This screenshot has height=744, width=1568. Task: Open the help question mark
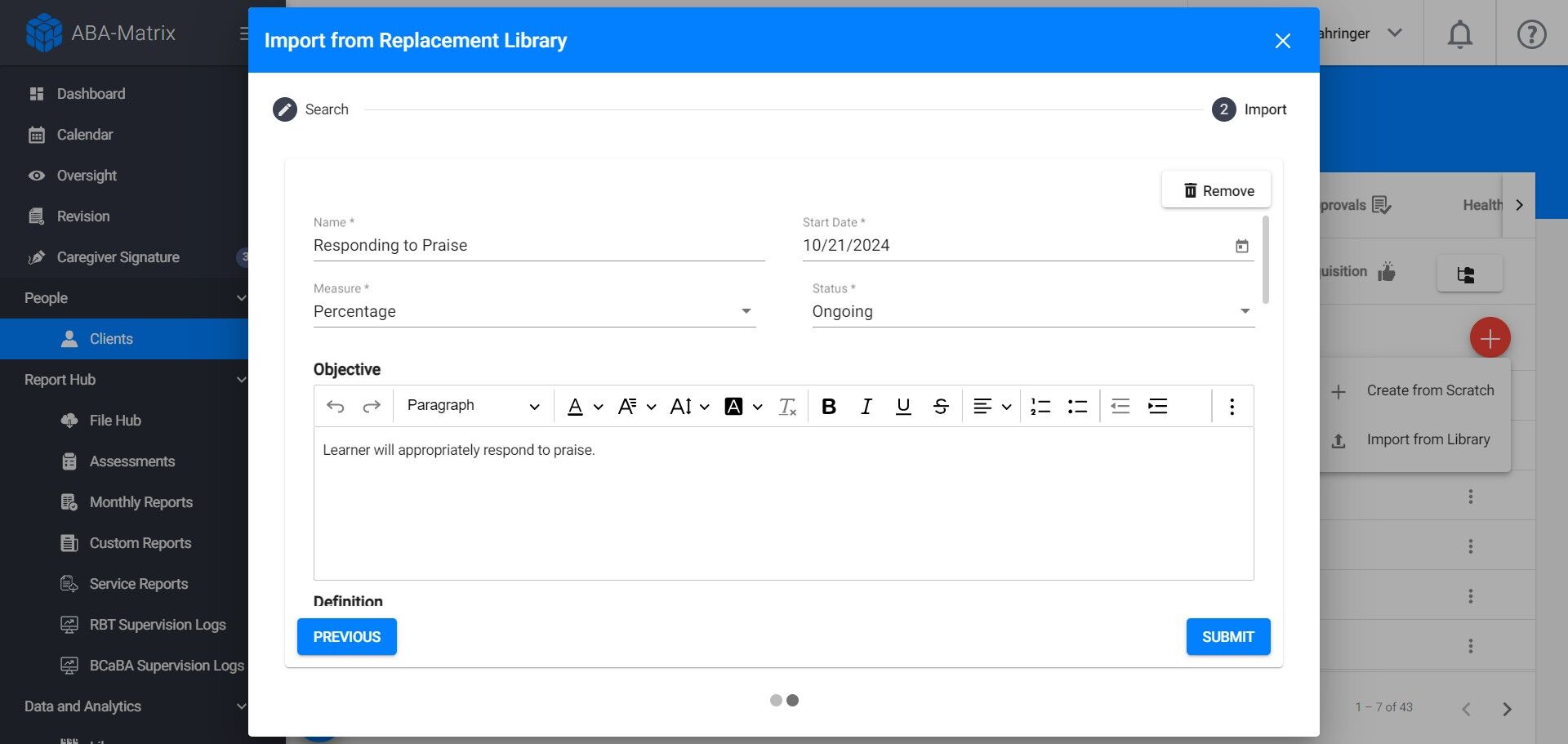1532,34
